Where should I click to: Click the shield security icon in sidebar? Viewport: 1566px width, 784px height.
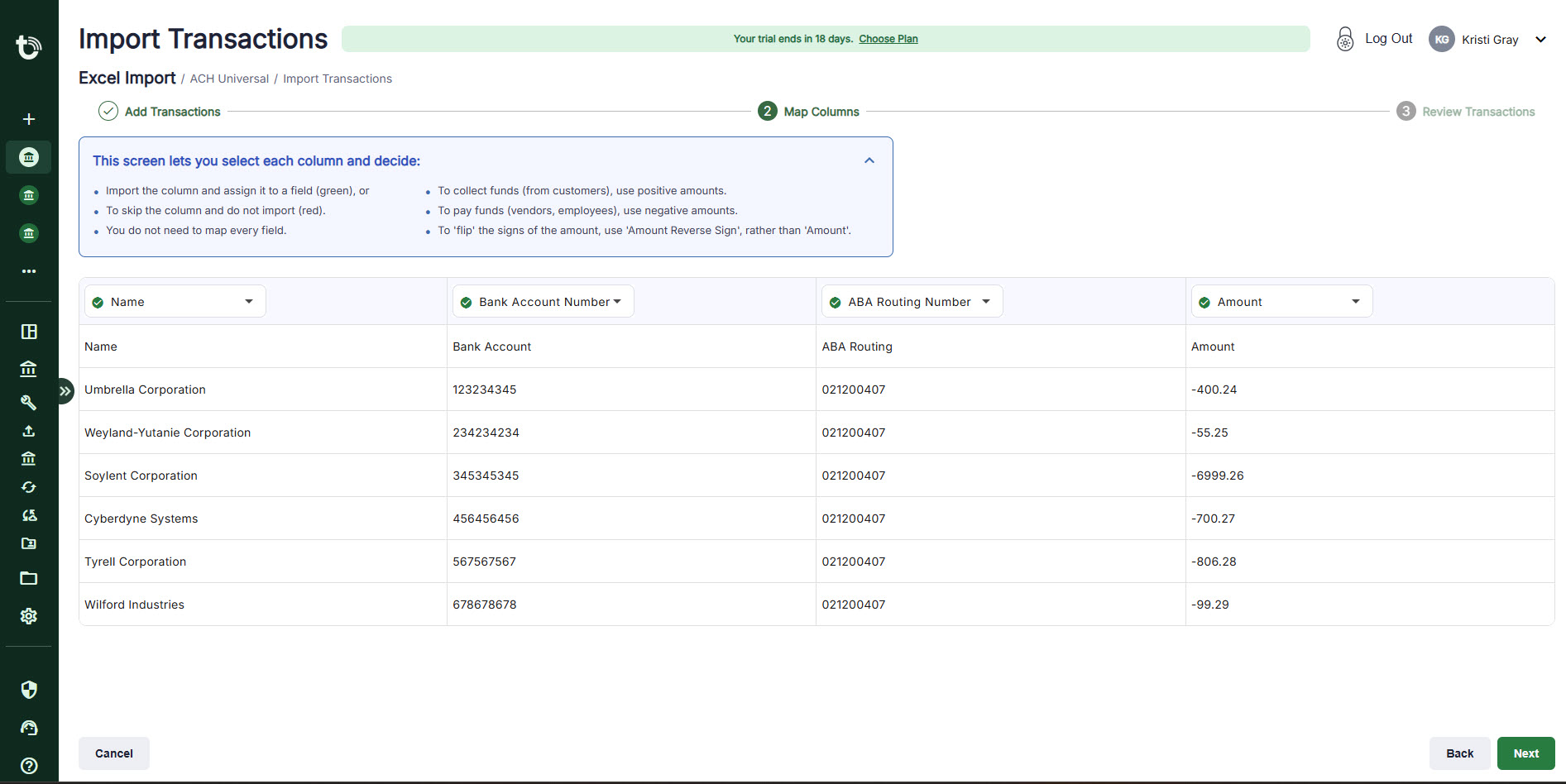click(28, 689)
